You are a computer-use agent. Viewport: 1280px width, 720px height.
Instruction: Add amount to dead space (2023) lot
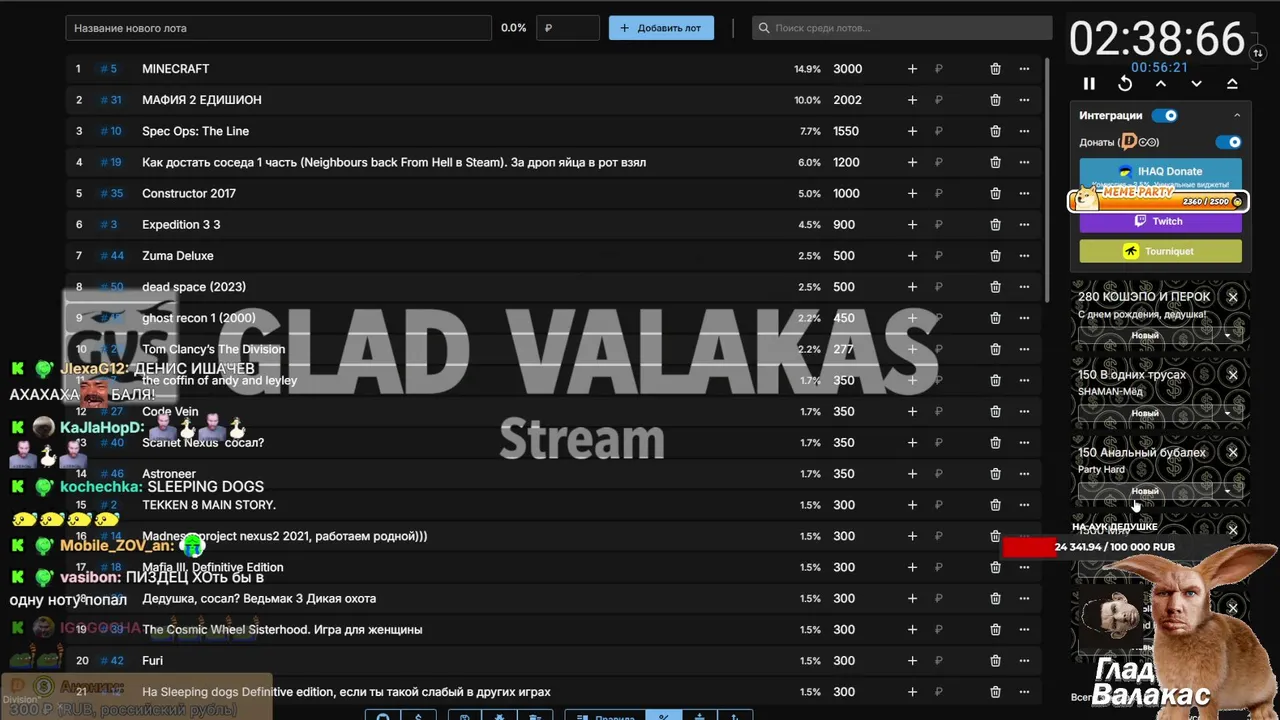912,287
